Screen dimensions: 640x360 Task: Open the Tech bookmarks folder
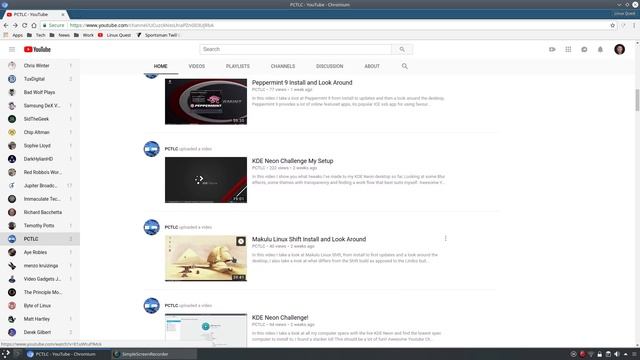[36, 35]
